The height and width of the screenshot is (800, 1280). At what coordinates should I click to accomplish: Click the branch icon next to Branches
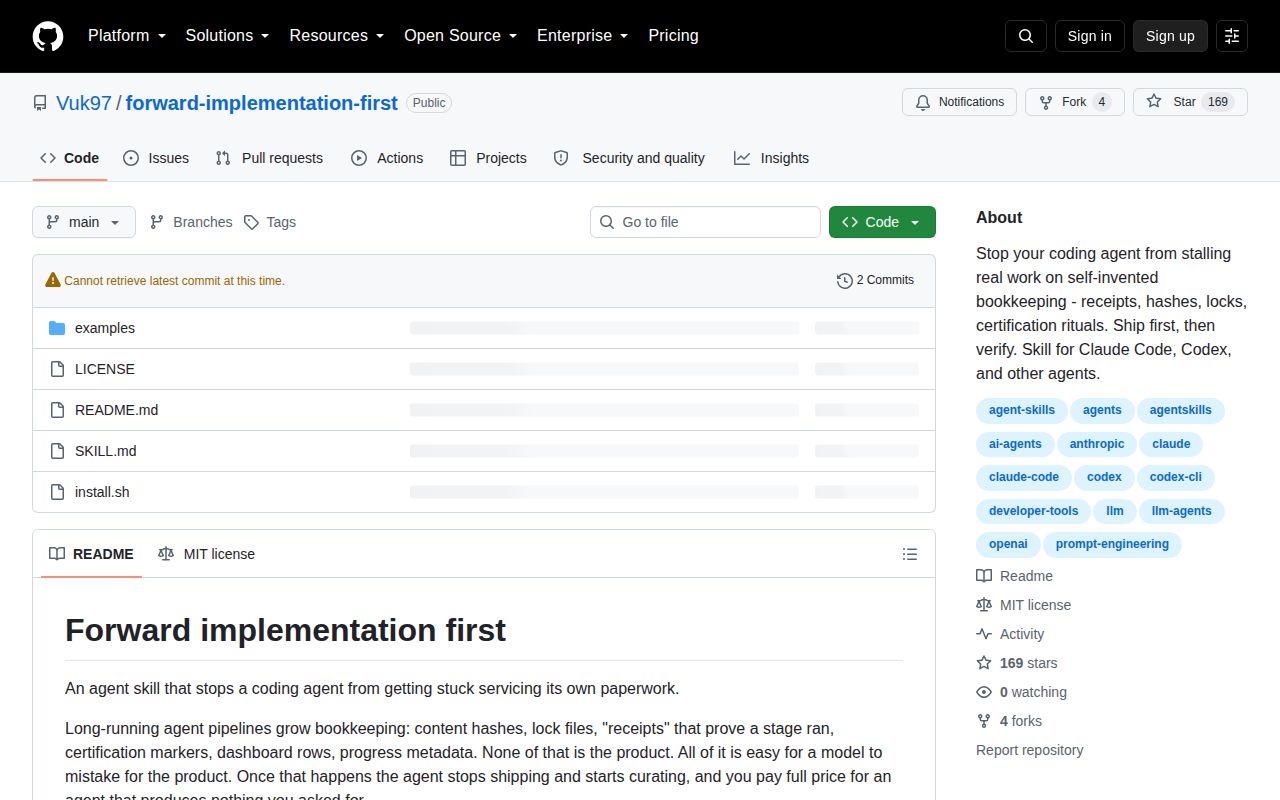pyautogui.click(x=157, y=222)
